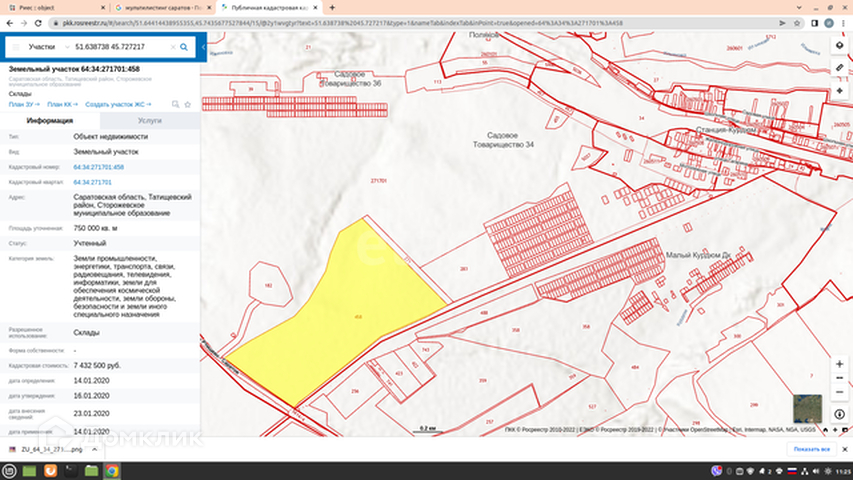Image resolution: width=853 pixels, height=480 pixels.
Task: Open the hamburger menu in search bar
Action: click(x=15, y=46)
